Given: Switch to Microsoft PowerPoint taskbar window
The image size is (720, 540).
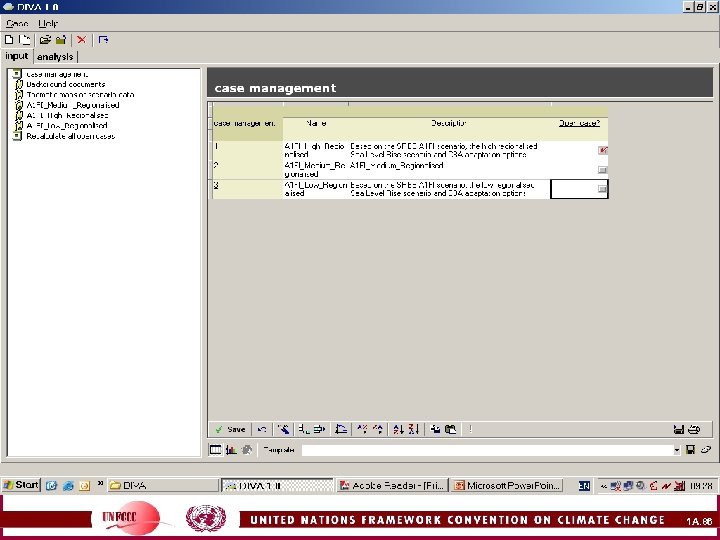Looking at the screenshot, I should point(507,485).
